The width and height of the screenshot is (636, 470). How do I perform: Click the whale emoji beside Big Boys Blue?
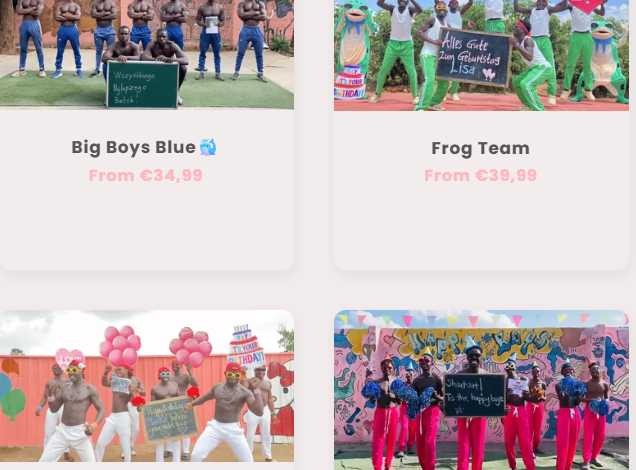(x=208, y=147)
